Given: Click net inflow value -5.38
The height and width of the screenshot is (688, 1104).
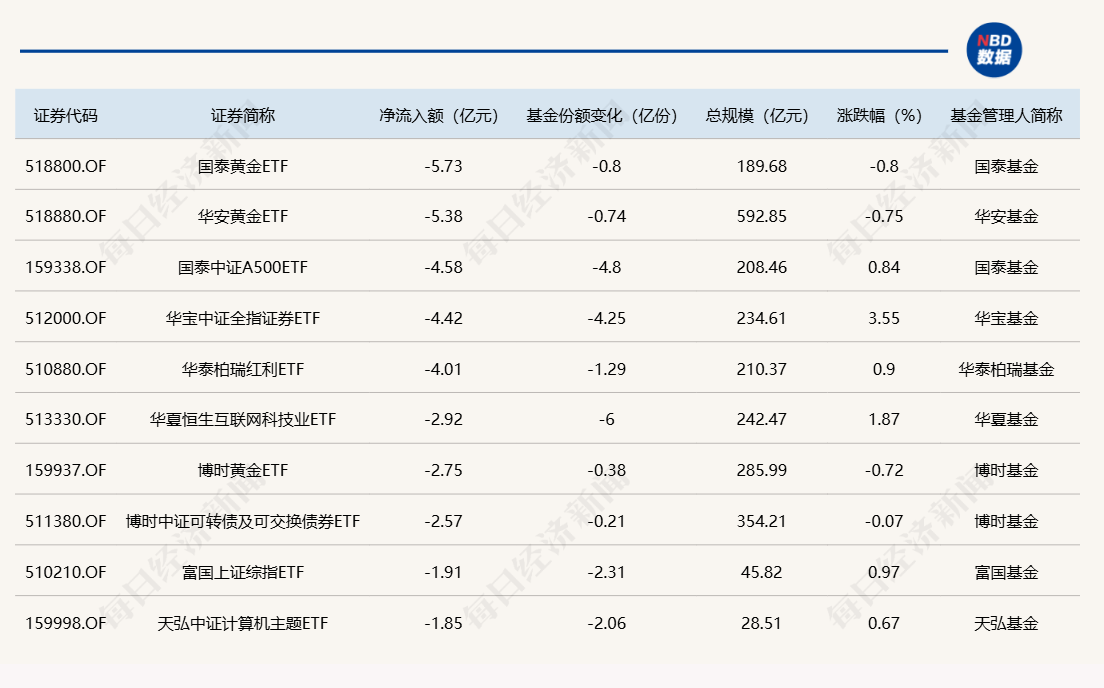Looking at the screenshot, I should click(444, 216).
